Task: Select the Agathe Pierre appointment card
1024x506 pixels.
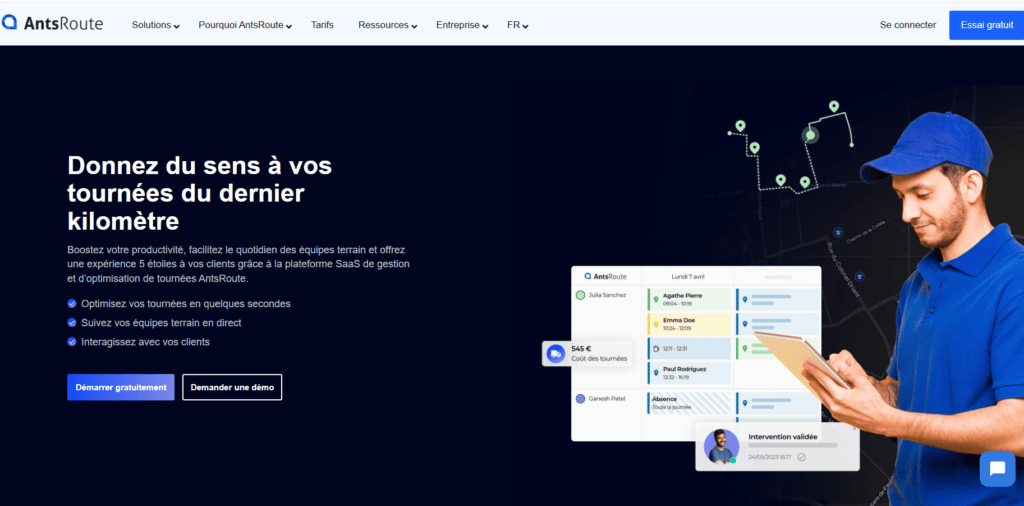Action: click(689, 299)
